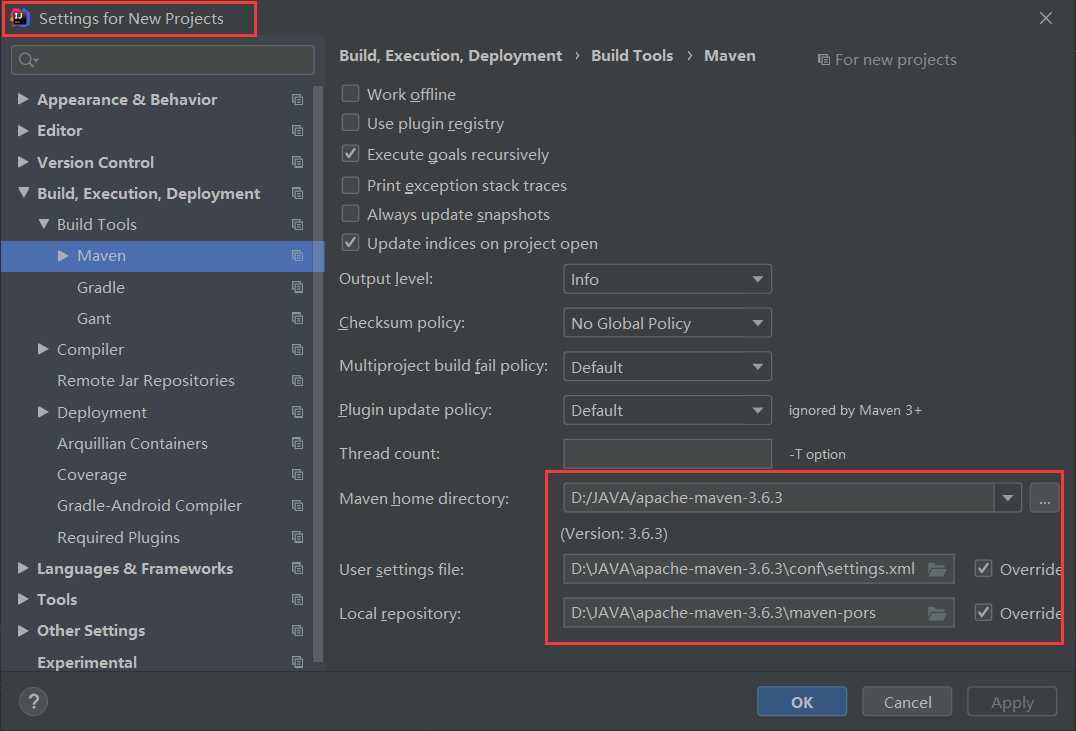Click project-level icon next to Gradle

(x=297, y=287)
